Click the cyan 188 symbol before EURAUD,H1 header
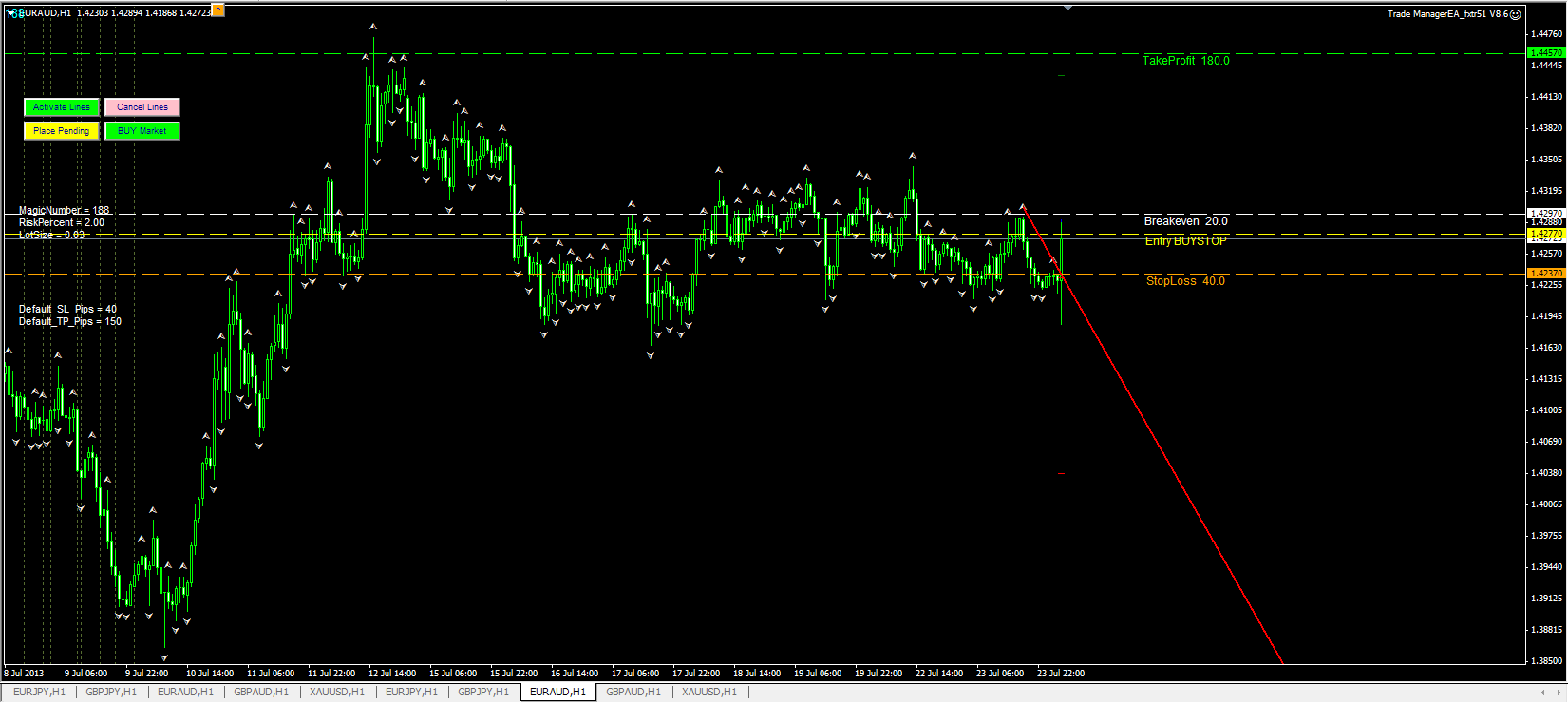1568x703 pixels. [x=16, y=13]
